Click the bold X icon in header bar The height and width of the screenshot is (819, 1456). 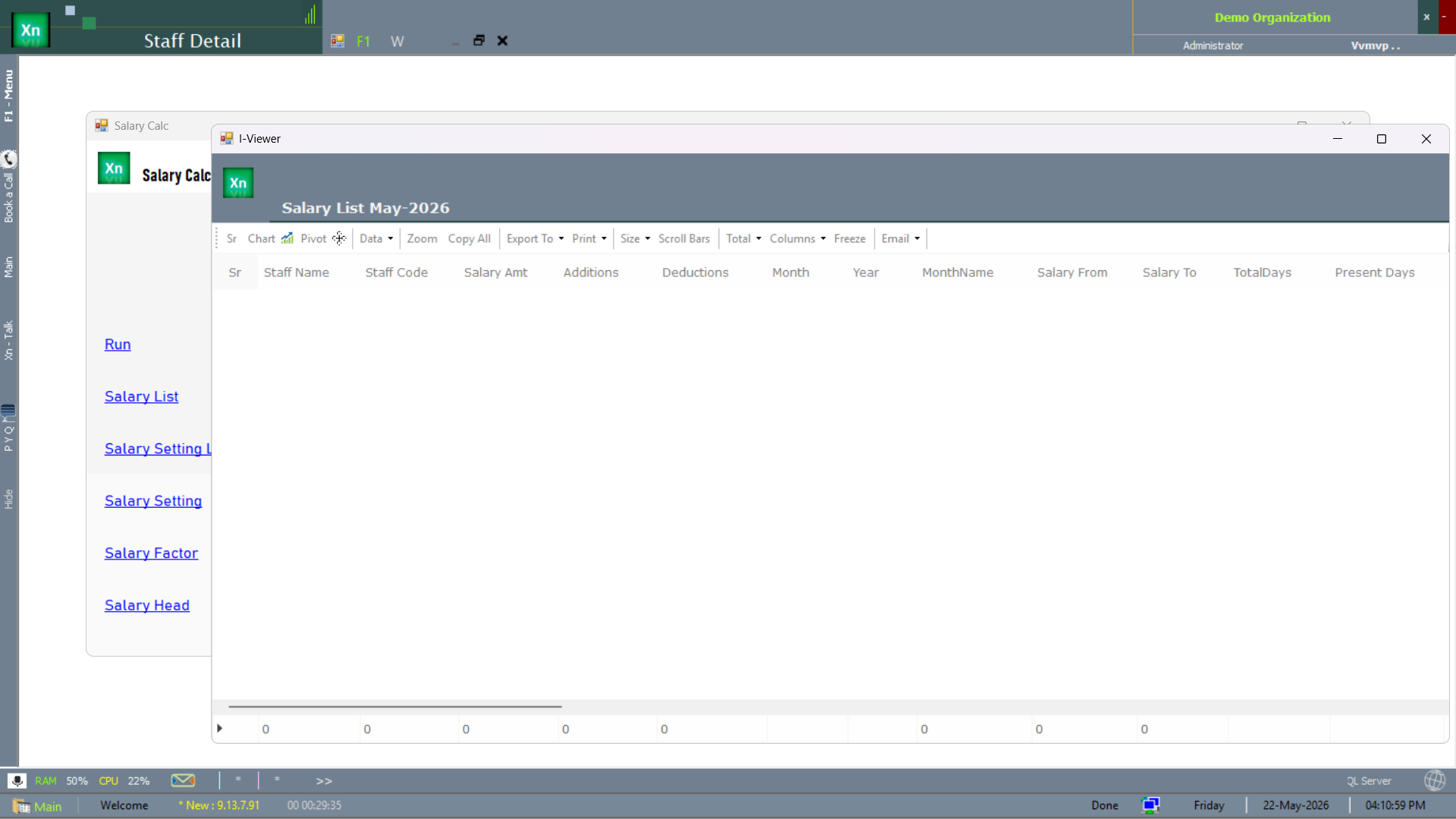pyautogui.click(x=502, y=40)
